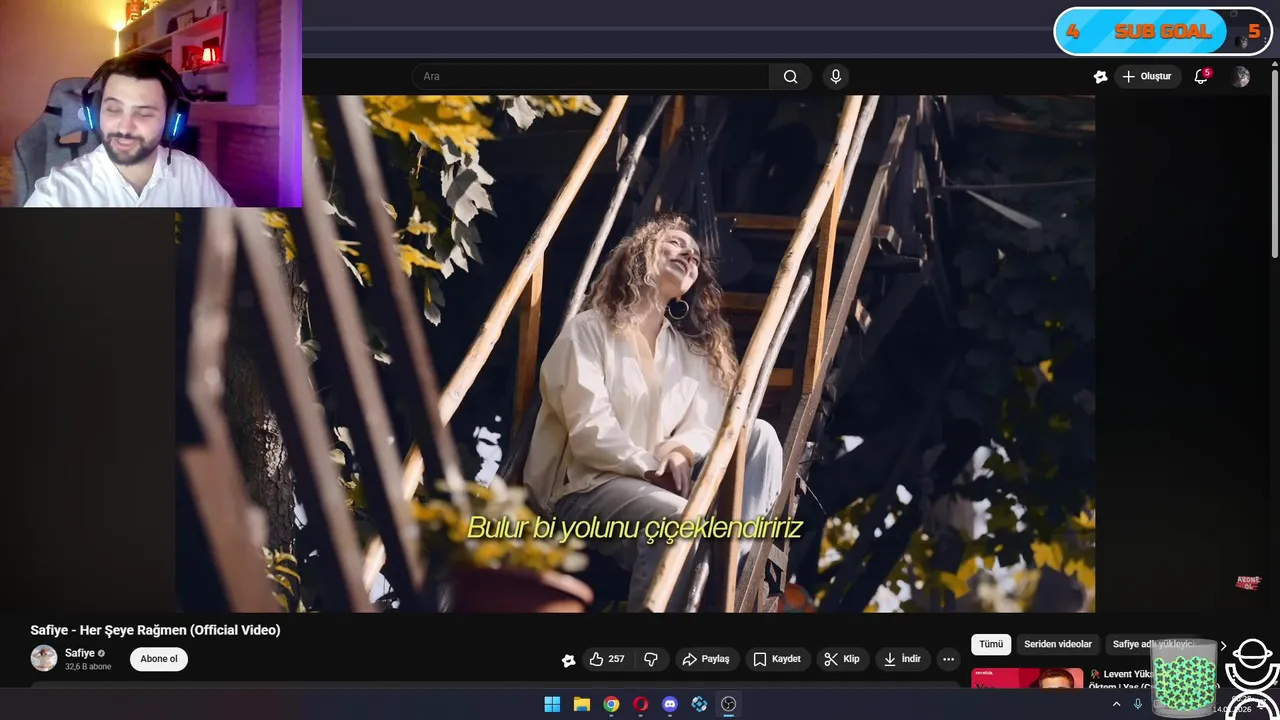Open the Safiye channel avatar
Screen dimensions: 1280x720
click(44, 658)
